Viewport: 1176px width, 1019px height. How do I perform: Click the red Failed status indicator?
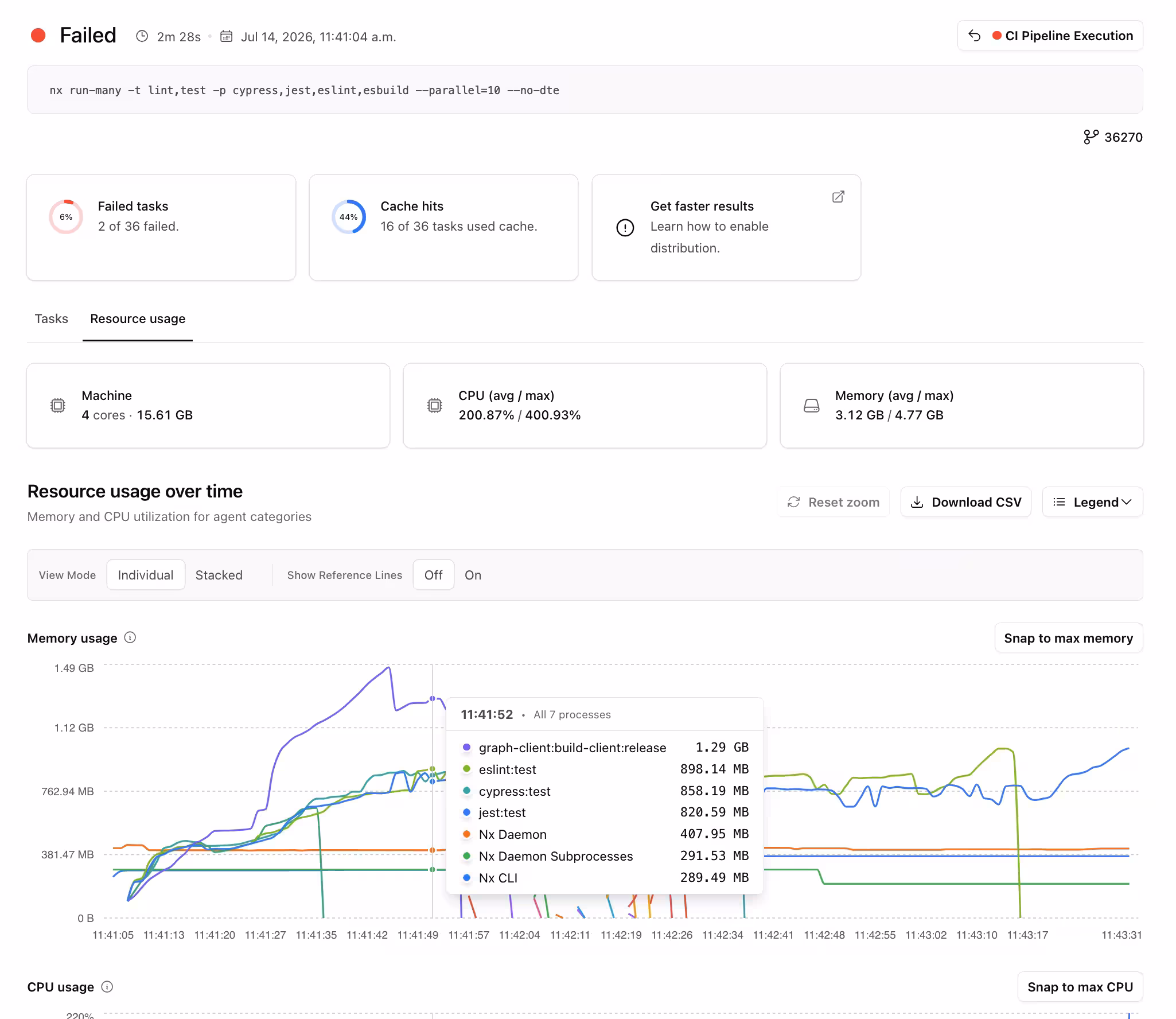[38, 36]
